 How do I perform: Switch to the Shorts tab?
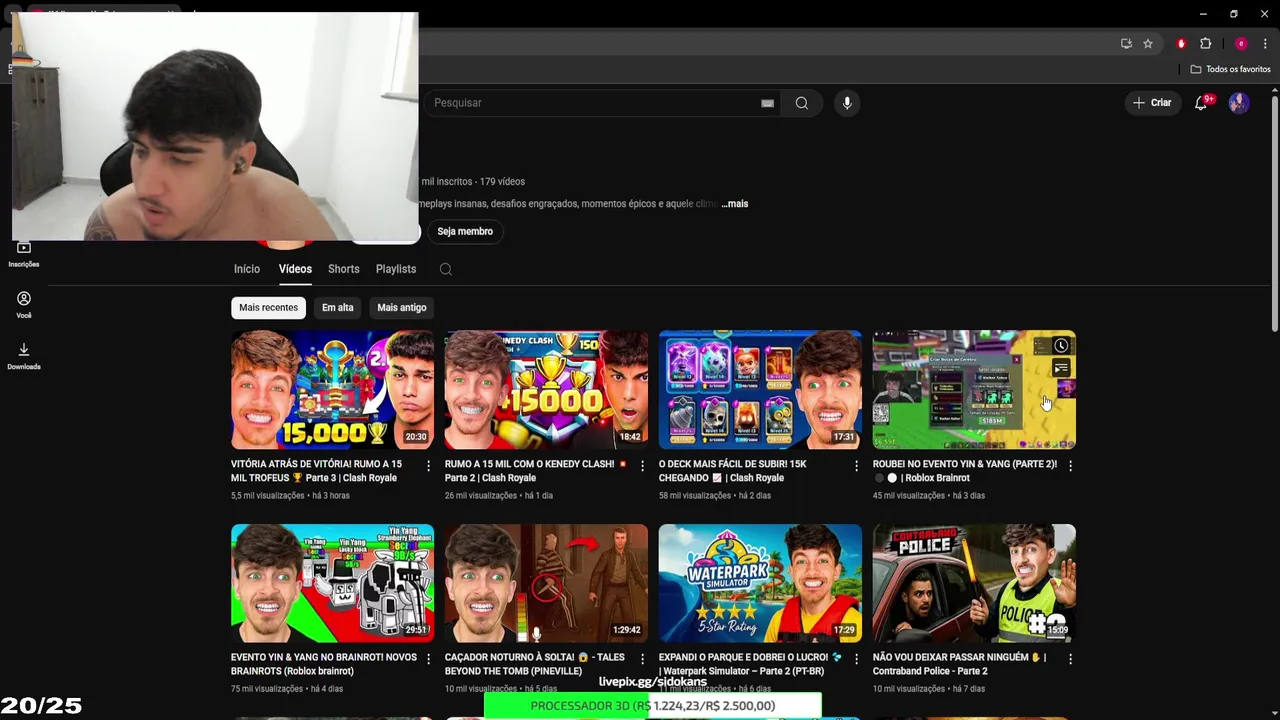coord(343,269)
